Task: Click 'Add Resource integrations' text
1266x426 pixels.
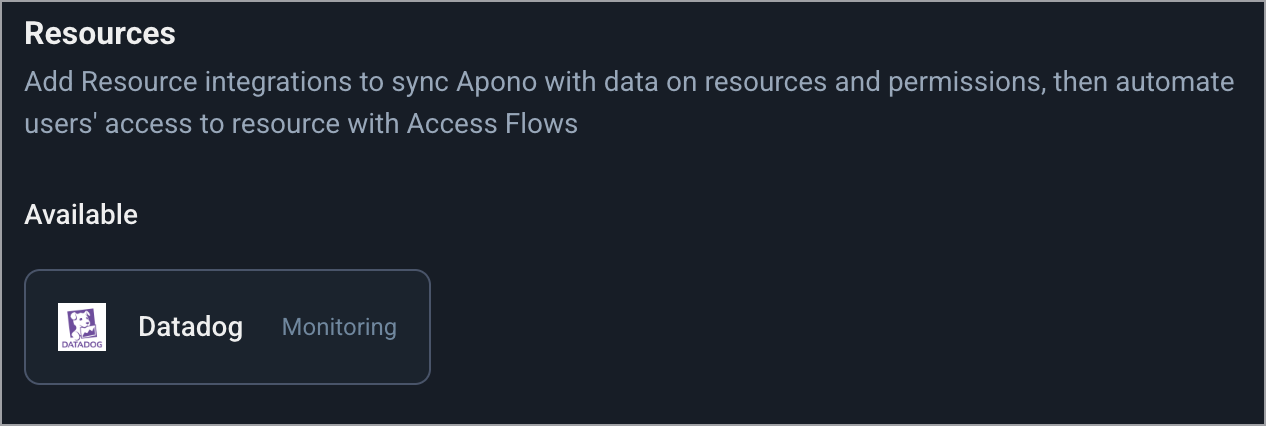Action: point(187,81)
